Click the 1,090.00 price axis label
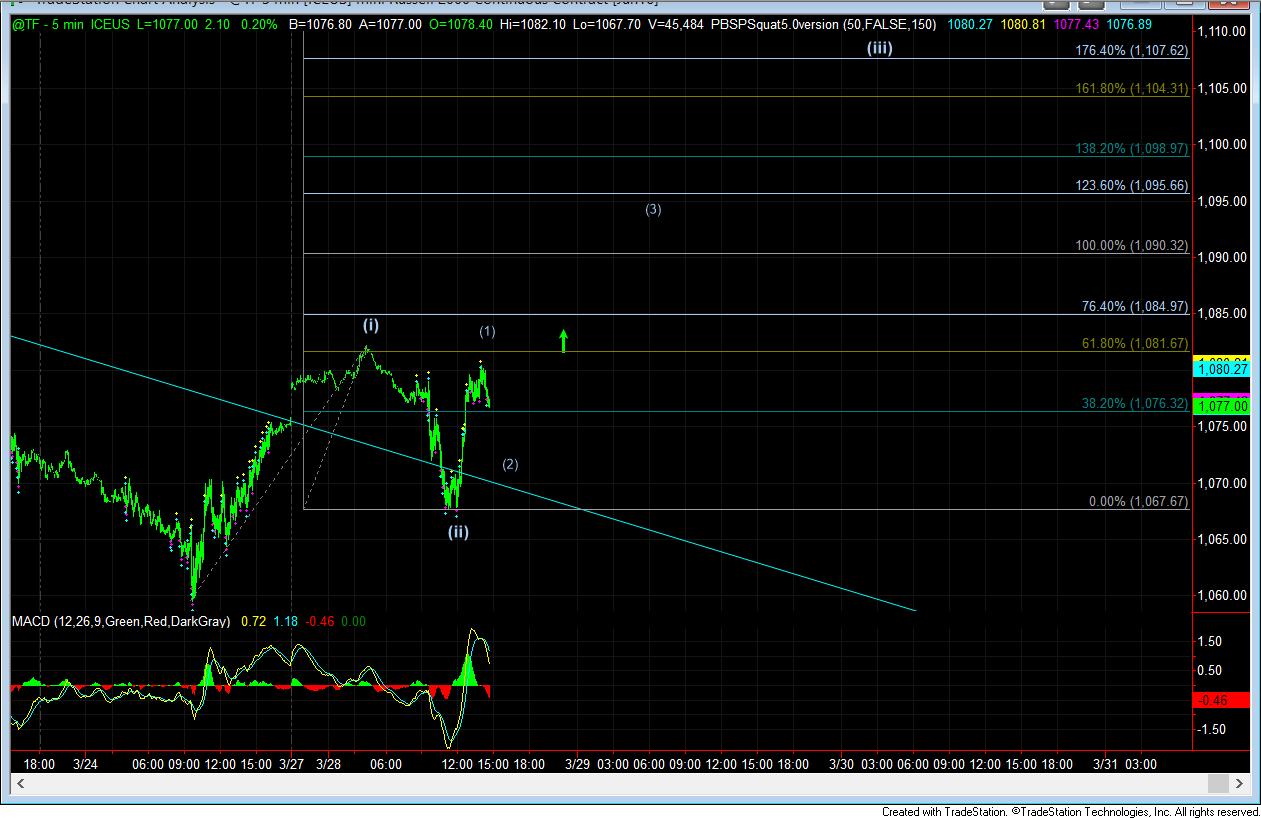This screenshot has height=818, width=1261. pyautogui.click(x=1224, y=257)
